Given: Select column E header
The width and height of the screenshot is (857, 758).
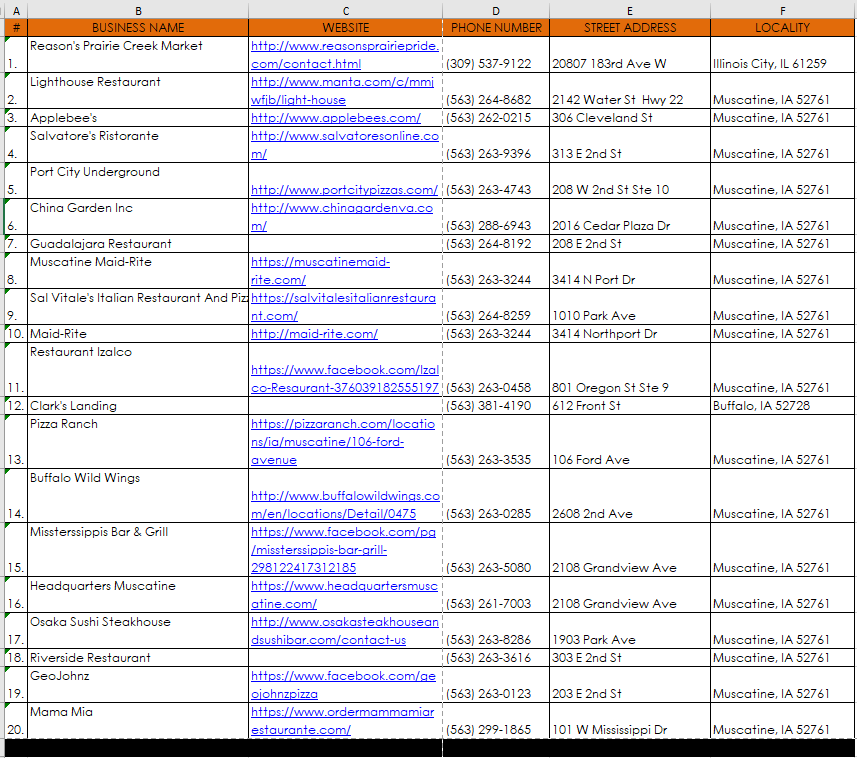Looking at the screenshot, I should coord(630,11).
